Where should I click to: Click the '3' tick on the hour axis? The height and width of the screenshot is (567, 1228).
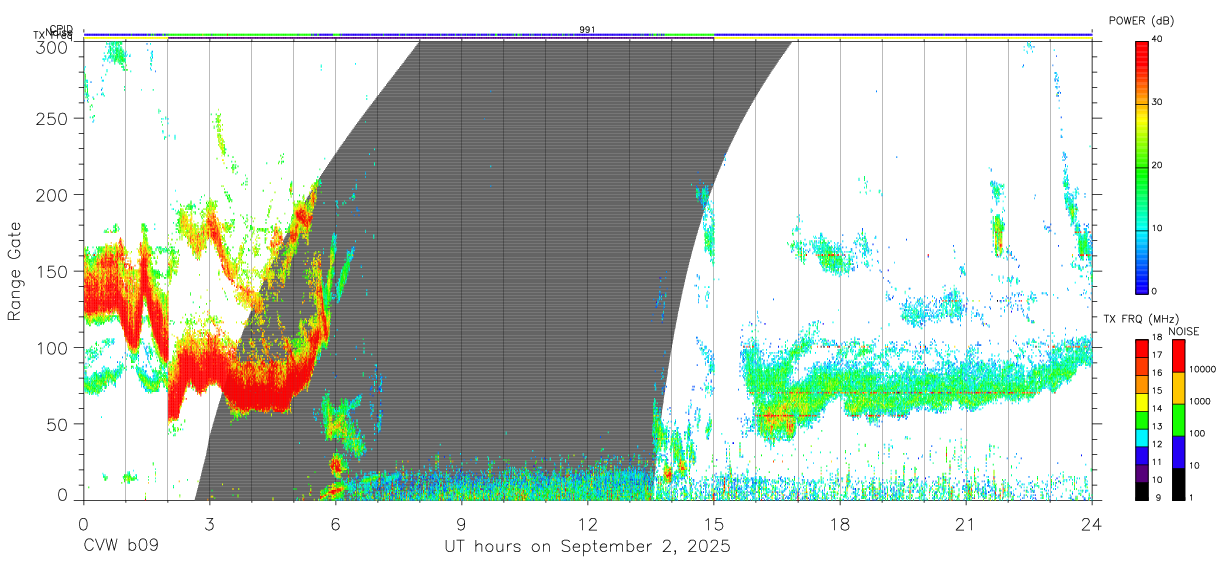tap(209, 523)
